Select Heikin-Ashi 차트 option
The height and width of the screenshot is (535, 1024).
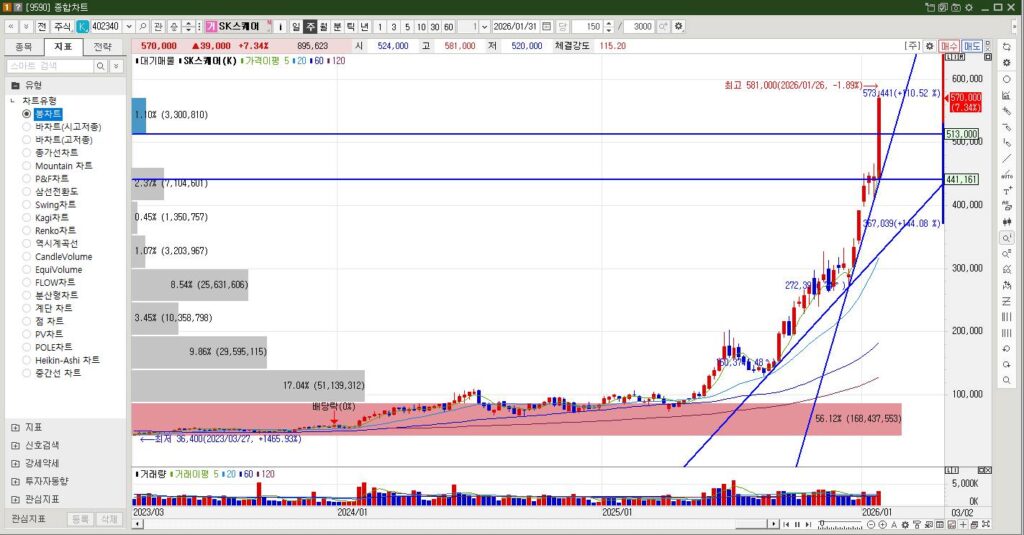27,360
